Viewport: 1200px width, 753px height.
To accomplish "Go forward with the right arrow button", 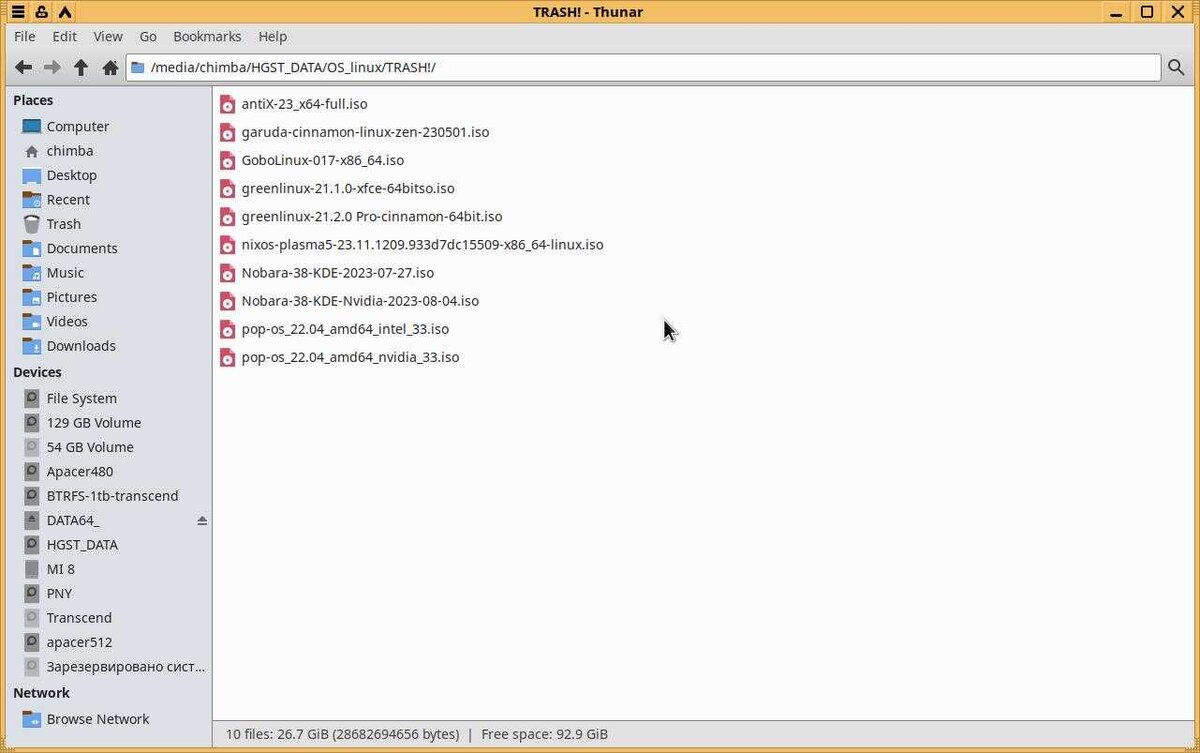I will [x=52, y=67].
